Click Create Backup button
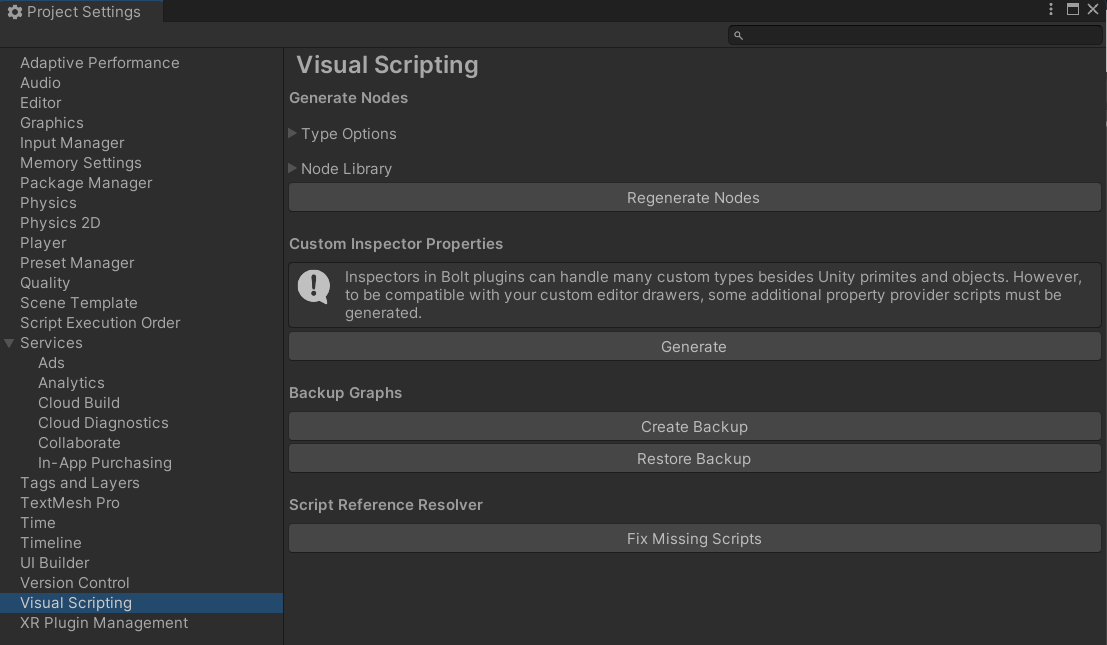Viewport: 1107px width, 645px height. coord(694,427)
